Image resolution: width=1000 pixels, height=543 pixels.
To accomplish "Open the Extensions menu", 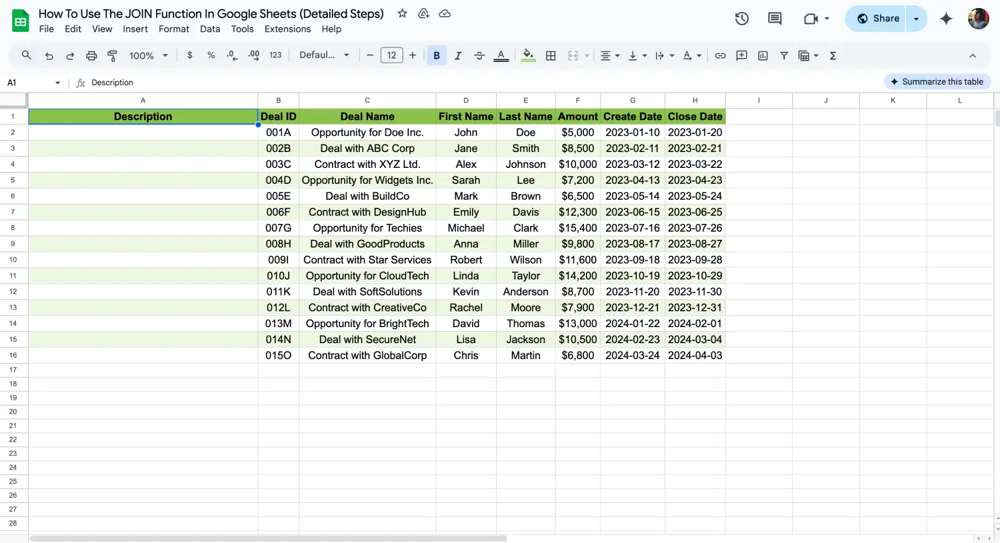I will point(287,29).
